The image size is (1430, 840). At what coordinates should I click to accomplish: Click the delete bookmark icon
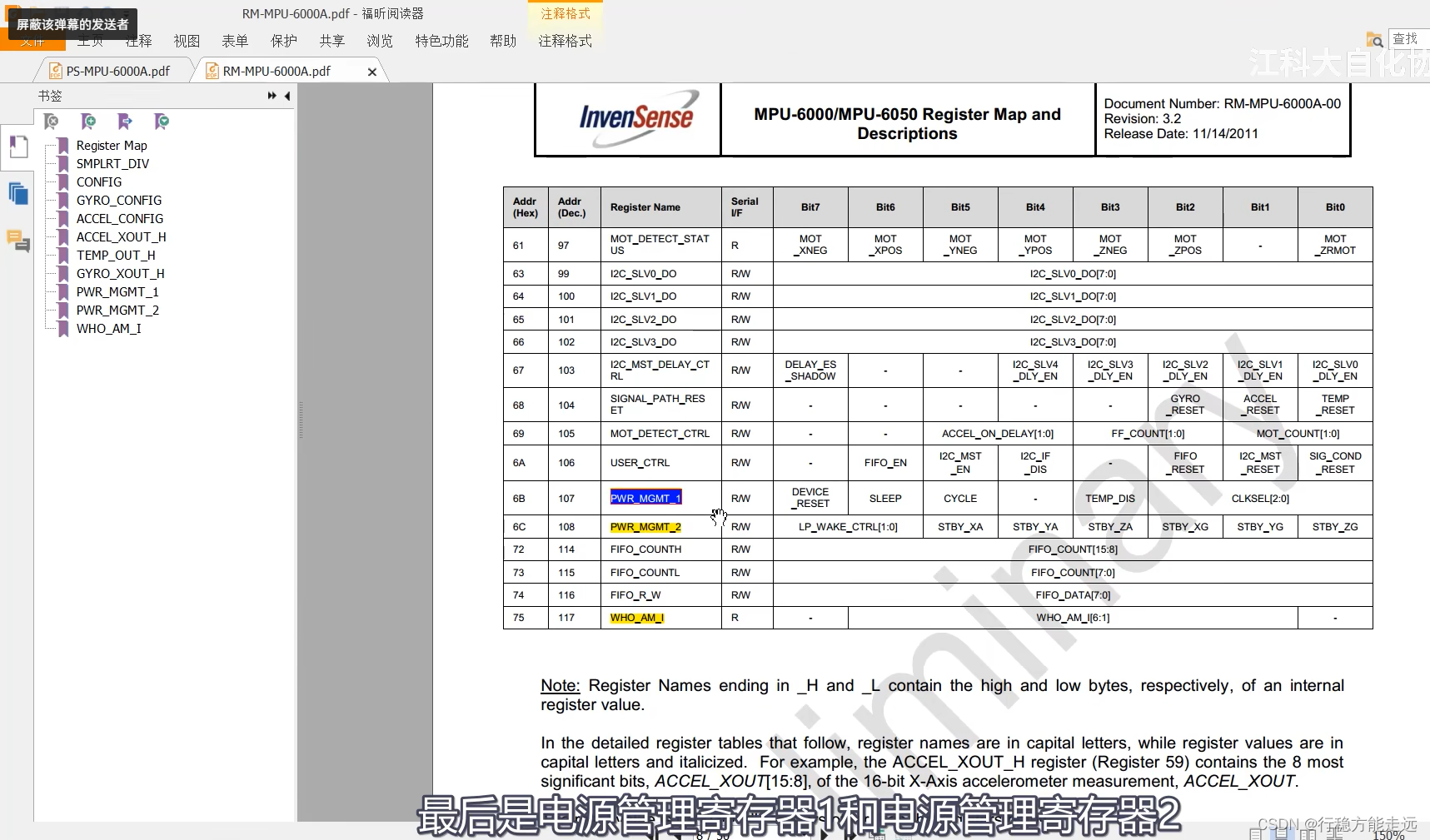point(52,122)
